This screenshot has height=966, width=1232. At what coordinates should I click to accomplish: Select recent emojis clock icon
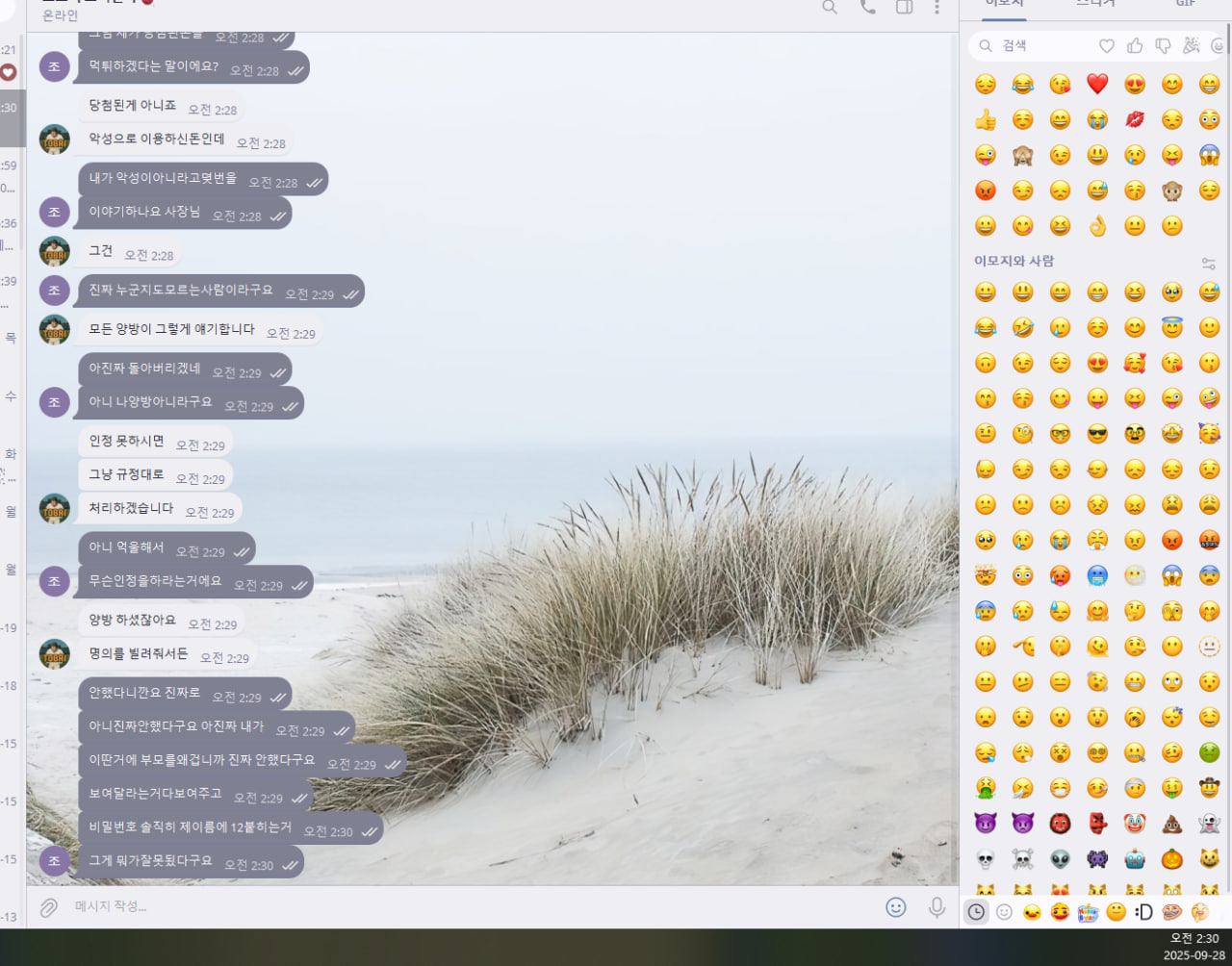[x=976, y=912]
